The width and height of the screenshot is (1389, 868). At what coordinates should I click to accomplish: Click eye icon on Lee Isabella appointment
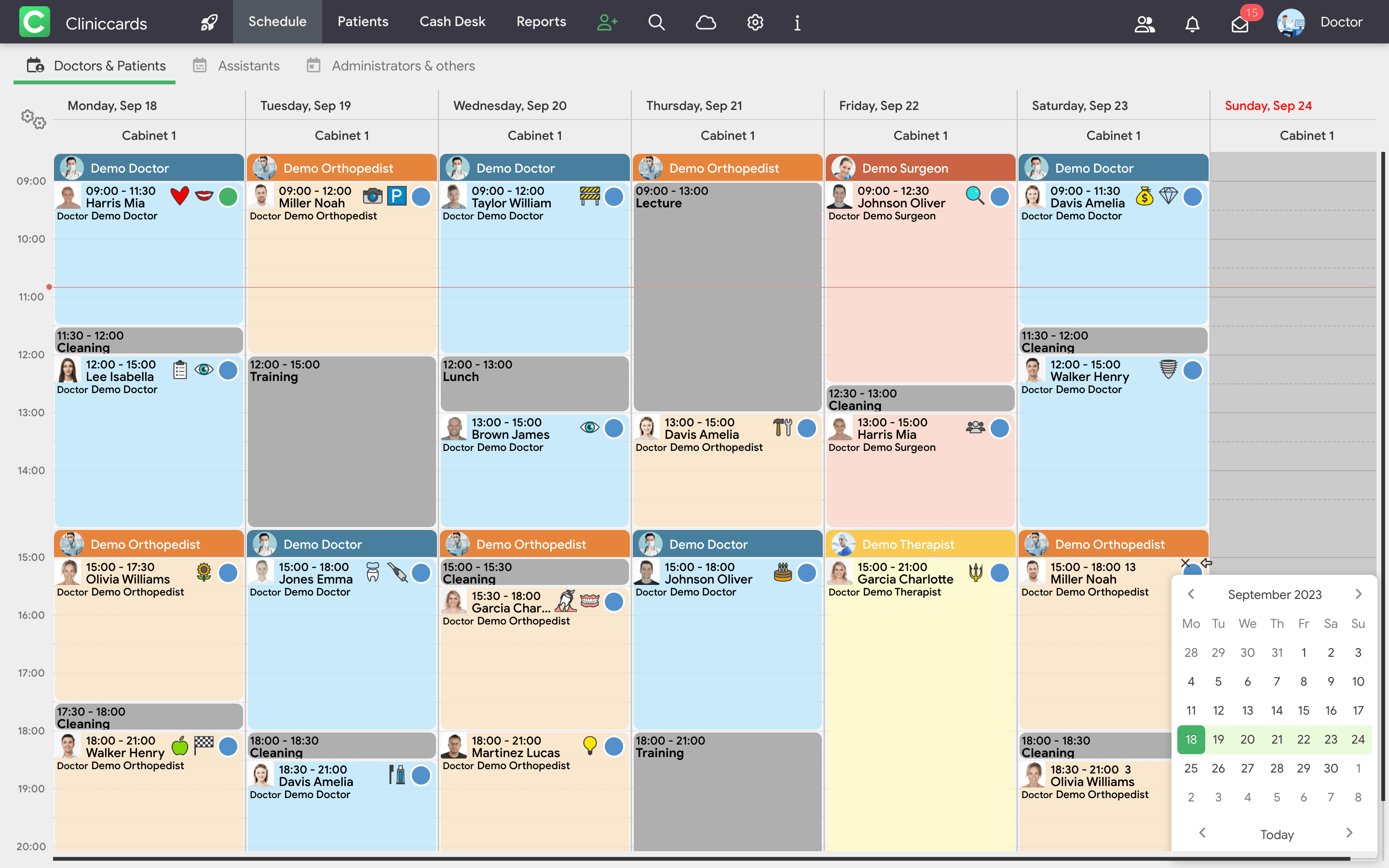point(204,370)
